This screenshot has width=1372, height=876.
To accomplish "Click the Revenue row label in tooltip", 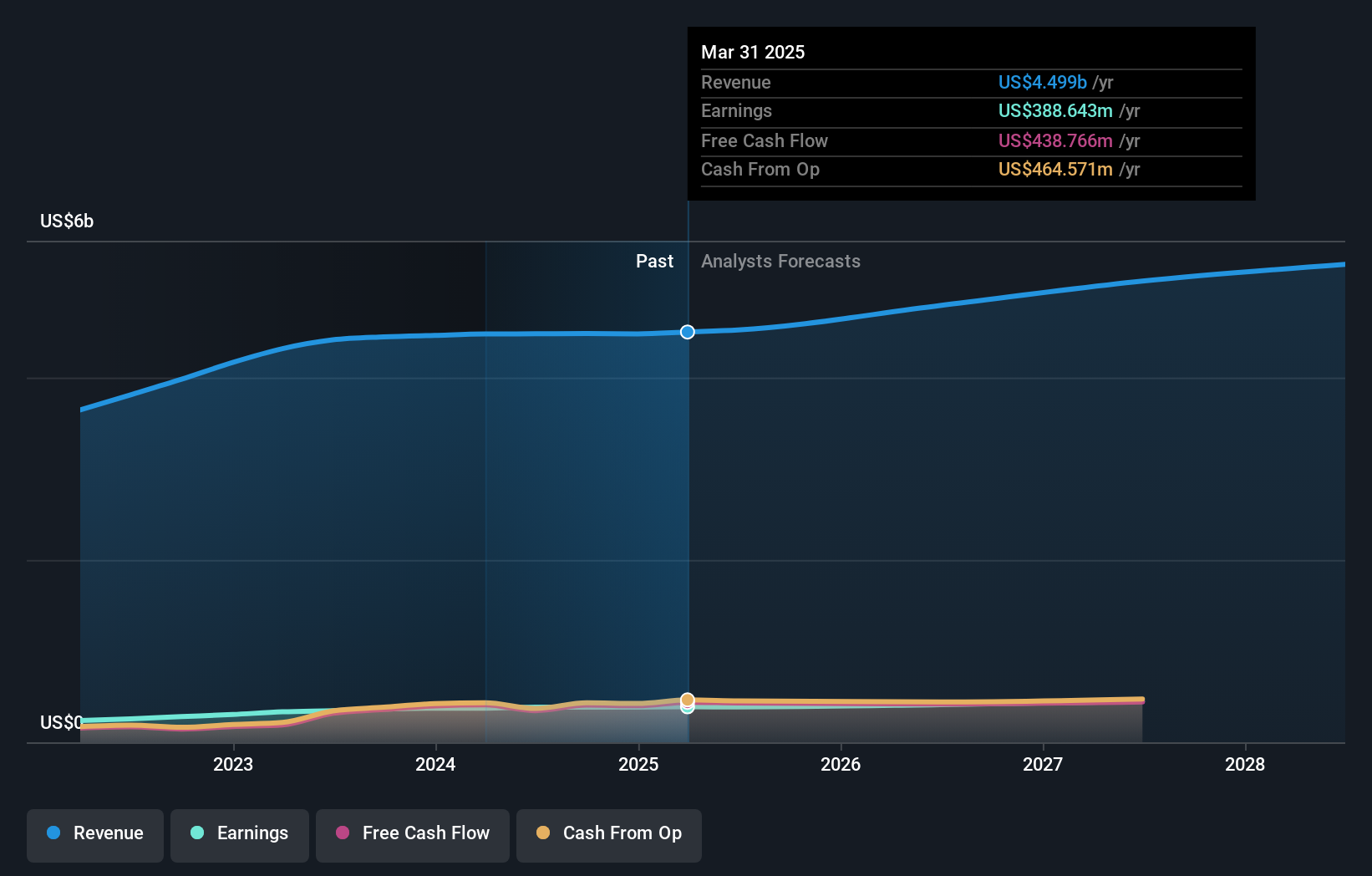I will pyautogui.click(x=736, y=82).
